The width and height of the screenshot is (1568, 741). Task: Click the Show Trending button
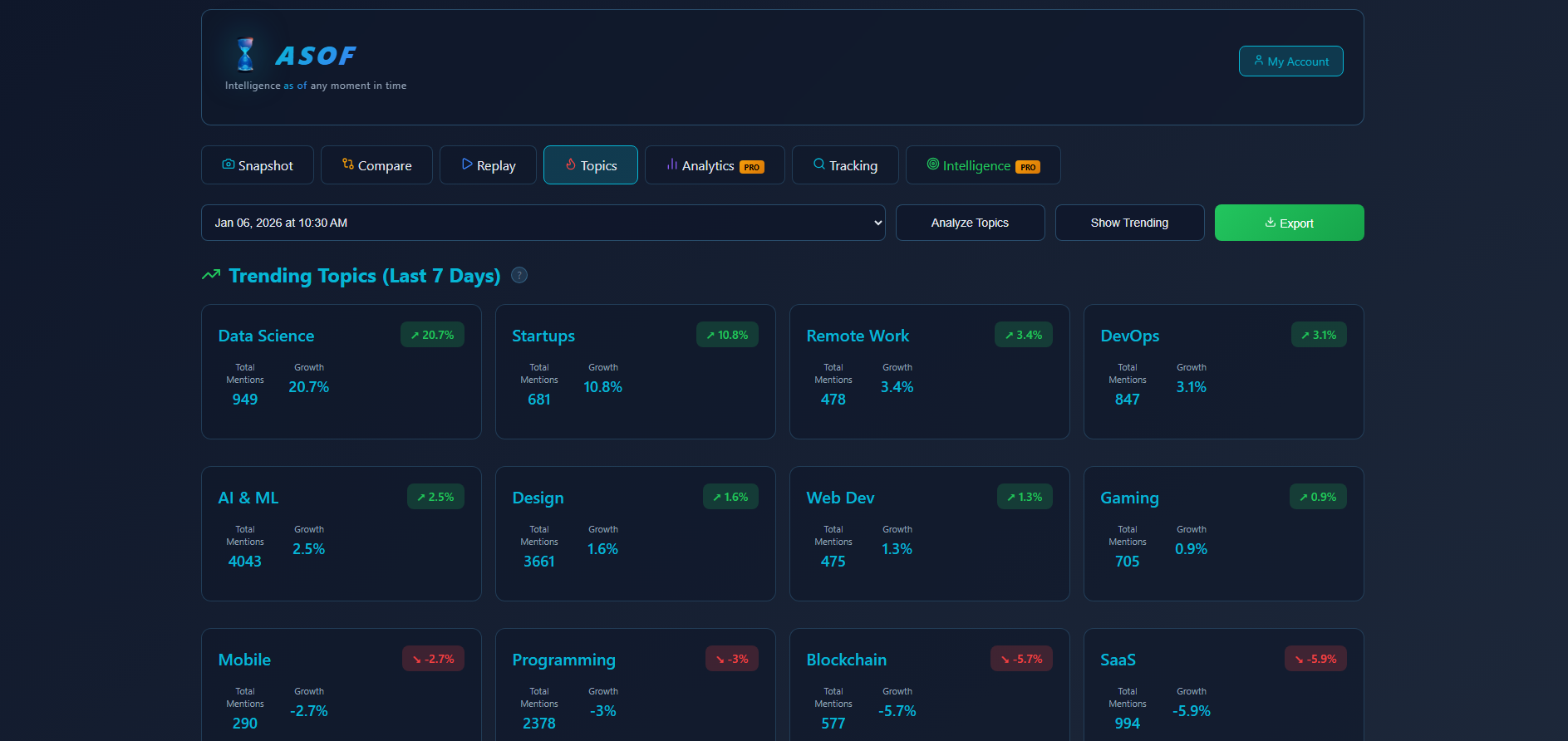coord(1129,223)
